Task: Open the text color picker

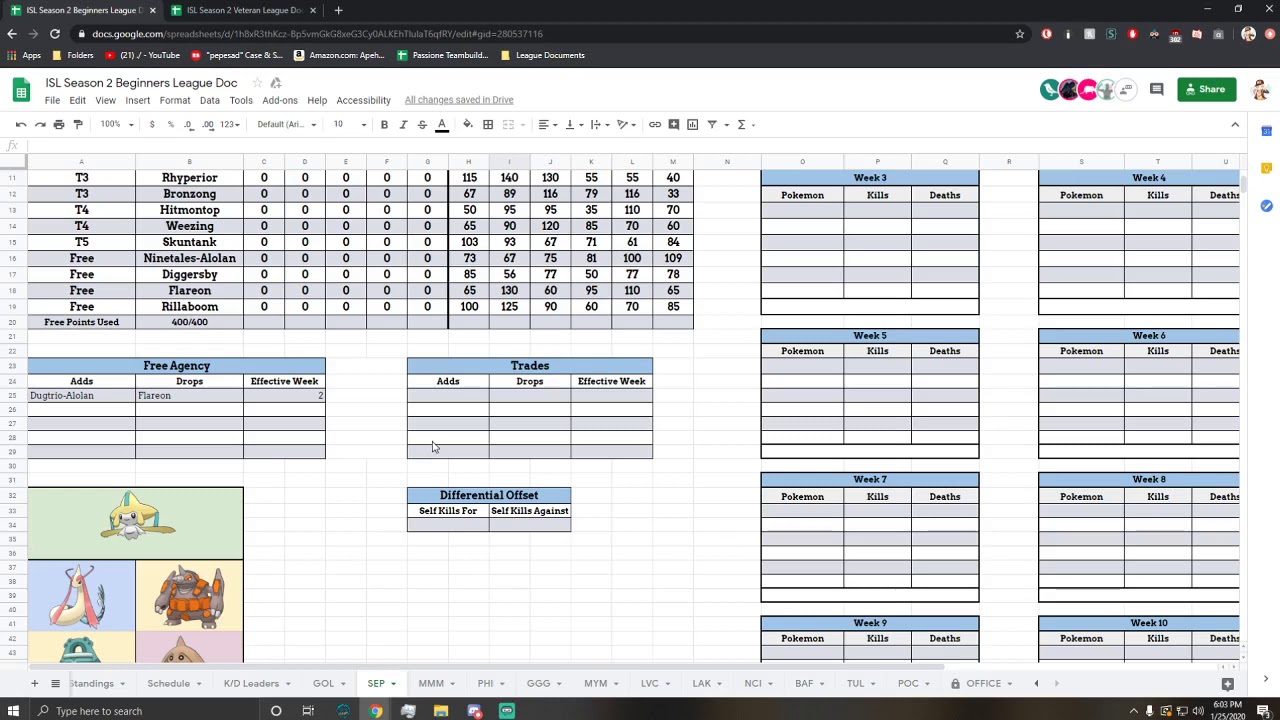Action: pos(441,124)
